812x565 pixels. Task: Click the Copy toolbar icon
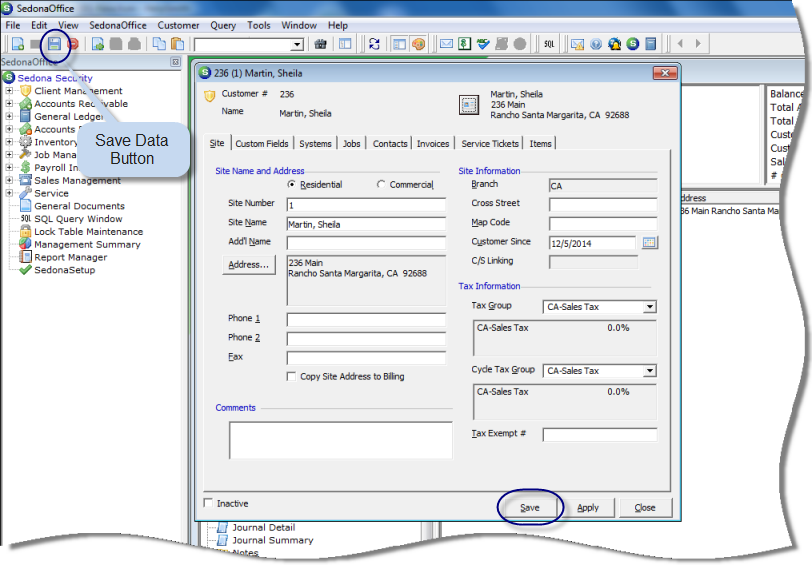tap(159, 44)
